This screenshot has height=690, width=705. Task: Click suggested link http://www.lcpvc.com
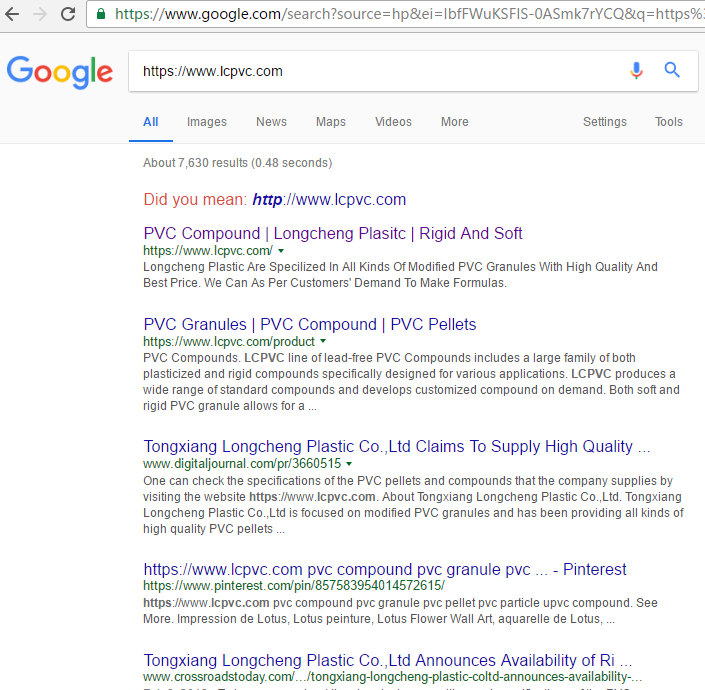click(x=329, y=200)
